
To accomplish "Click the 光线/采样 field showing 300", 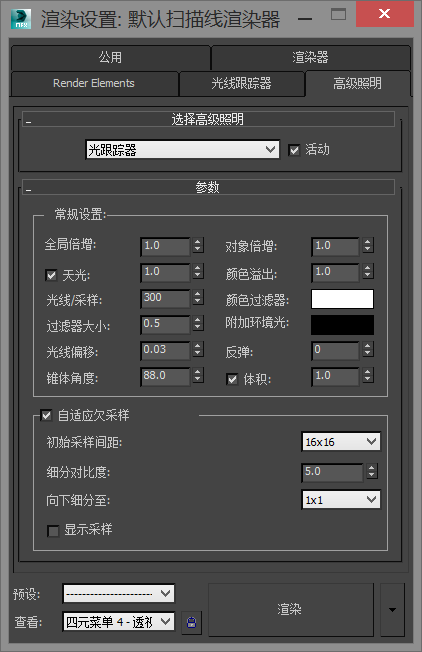I will 165,298.
